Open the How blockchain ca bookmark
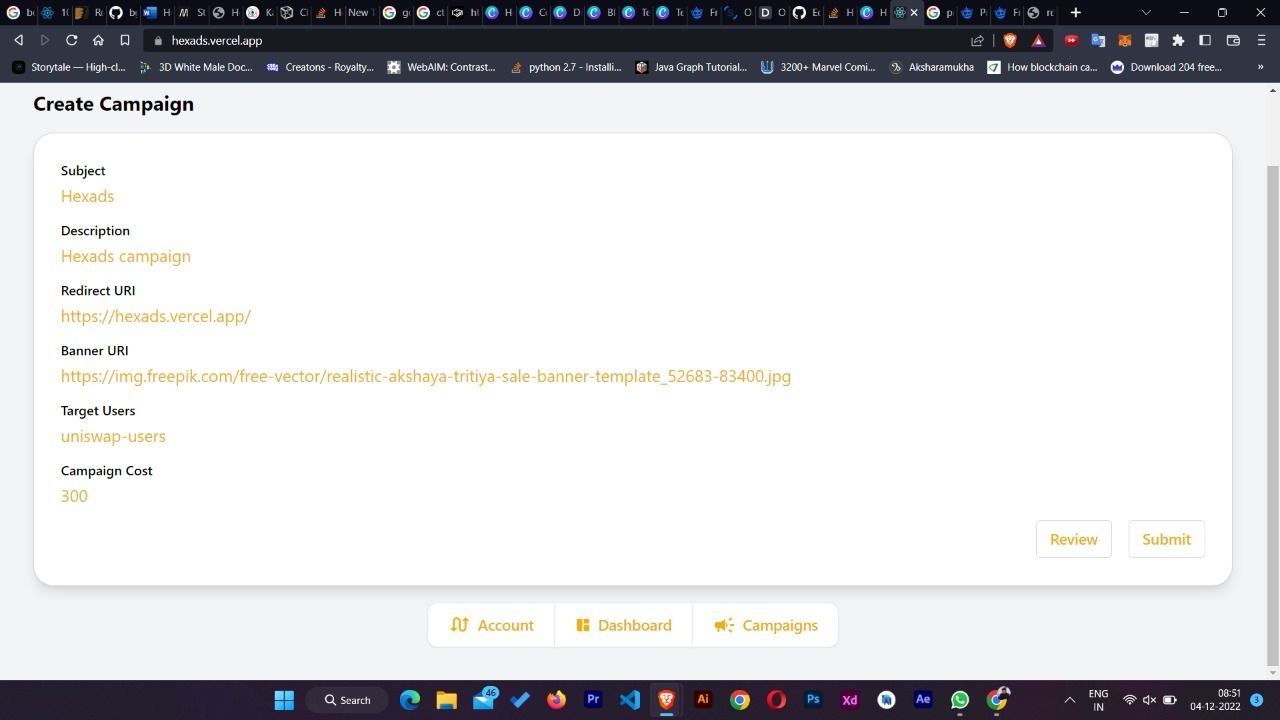 [1043, 67]
